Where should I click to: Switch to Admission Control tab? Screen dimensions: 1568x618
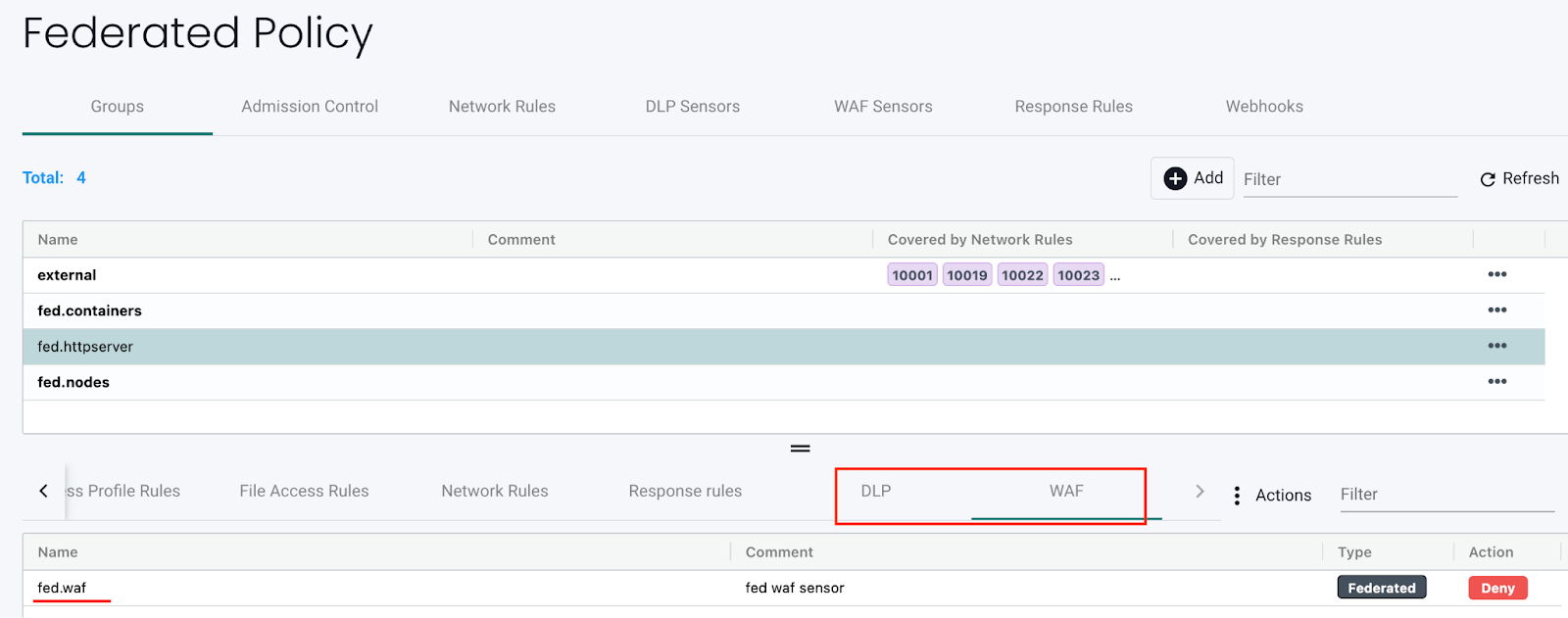(x=310, y=107)
